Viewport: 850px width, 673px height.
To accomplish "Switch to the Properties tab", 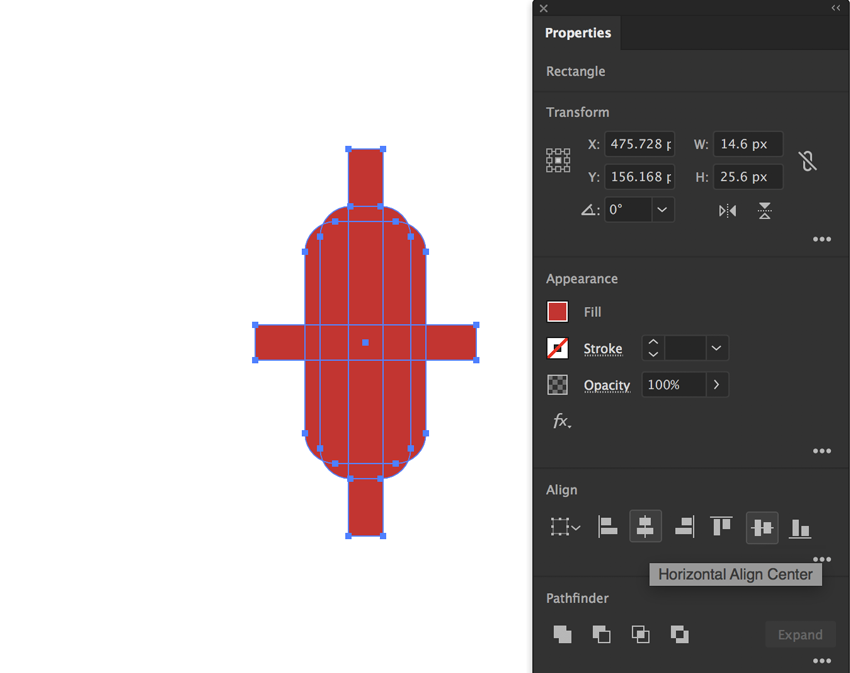I will pyautogui.click(x=577, y=32).
